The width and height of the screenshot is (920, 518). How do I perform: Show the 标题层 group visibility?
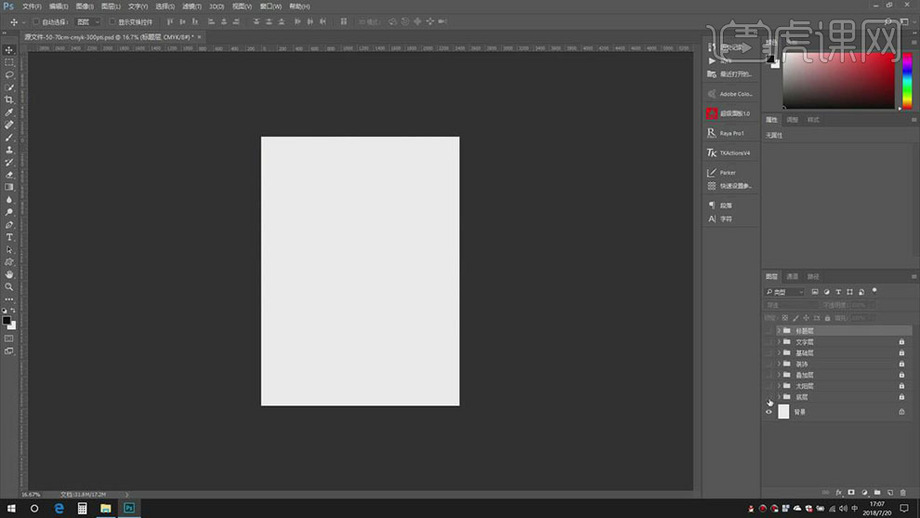(x=769, y=331)
